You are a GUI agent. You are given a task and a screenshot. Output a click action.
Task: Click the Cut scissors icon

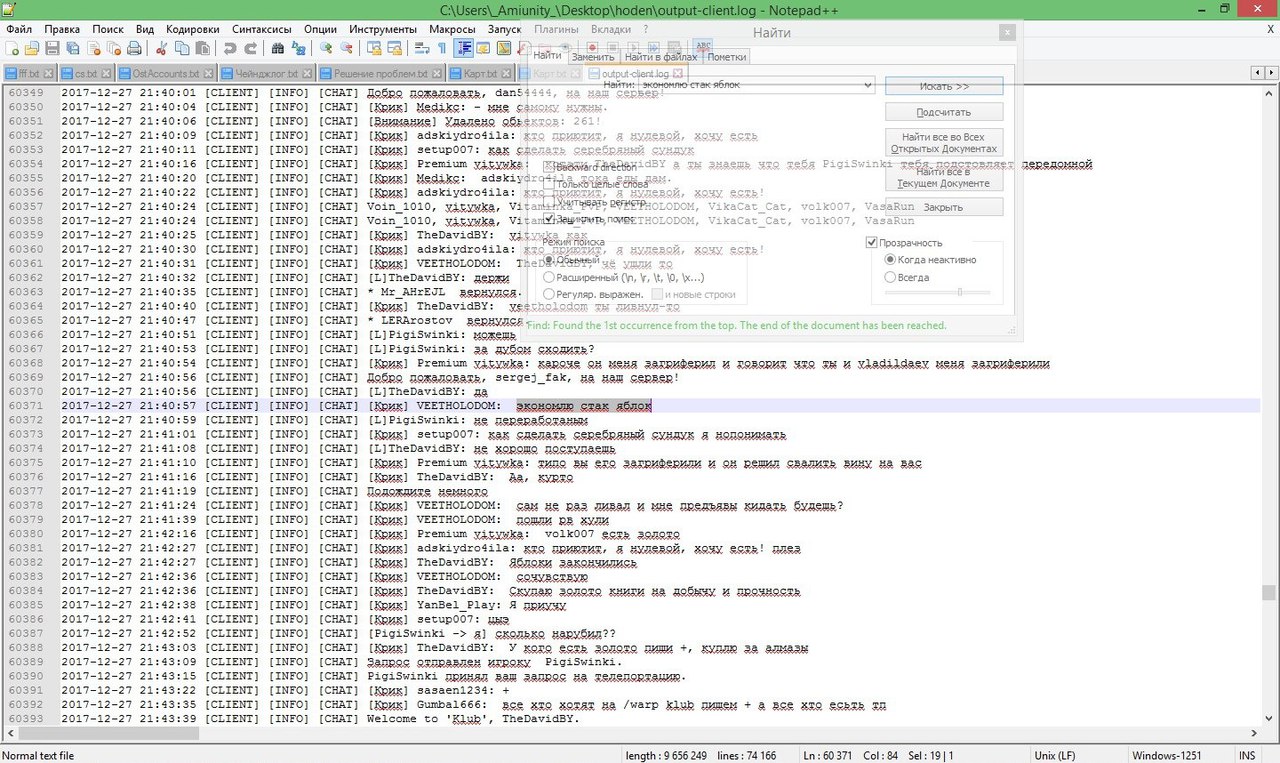pyautogui.click(x=161, y=48)
